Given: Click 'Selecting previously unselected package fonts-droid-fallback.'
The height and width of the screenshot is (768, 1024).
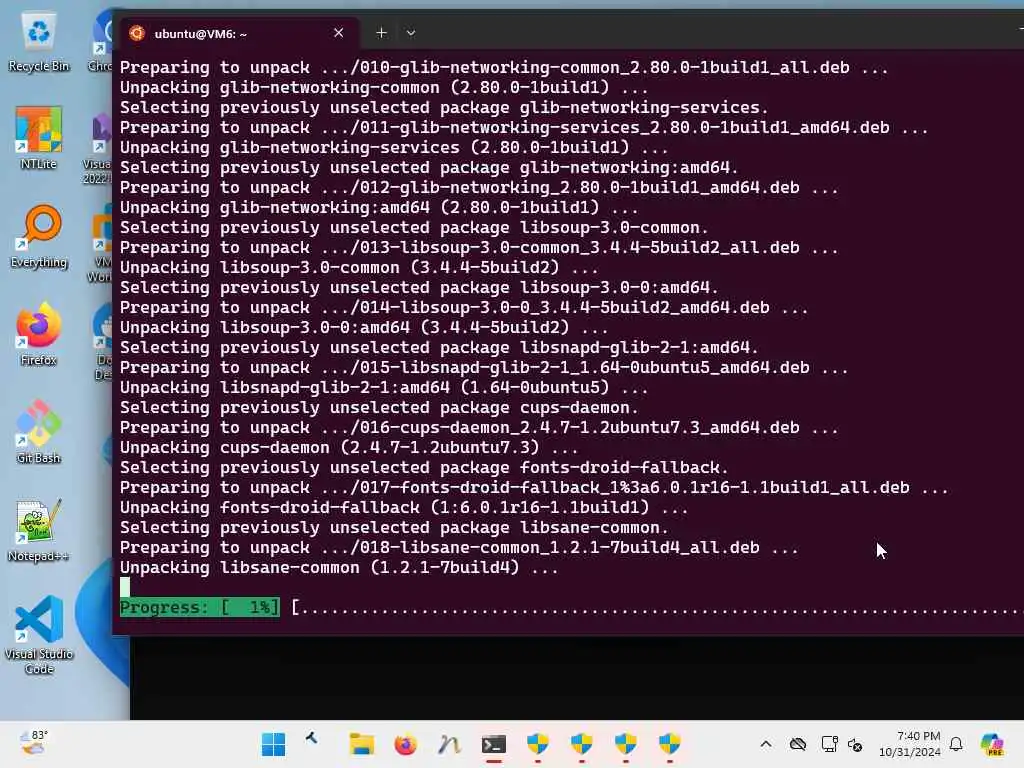Looking at the screenshot, I should click(424, 468).
